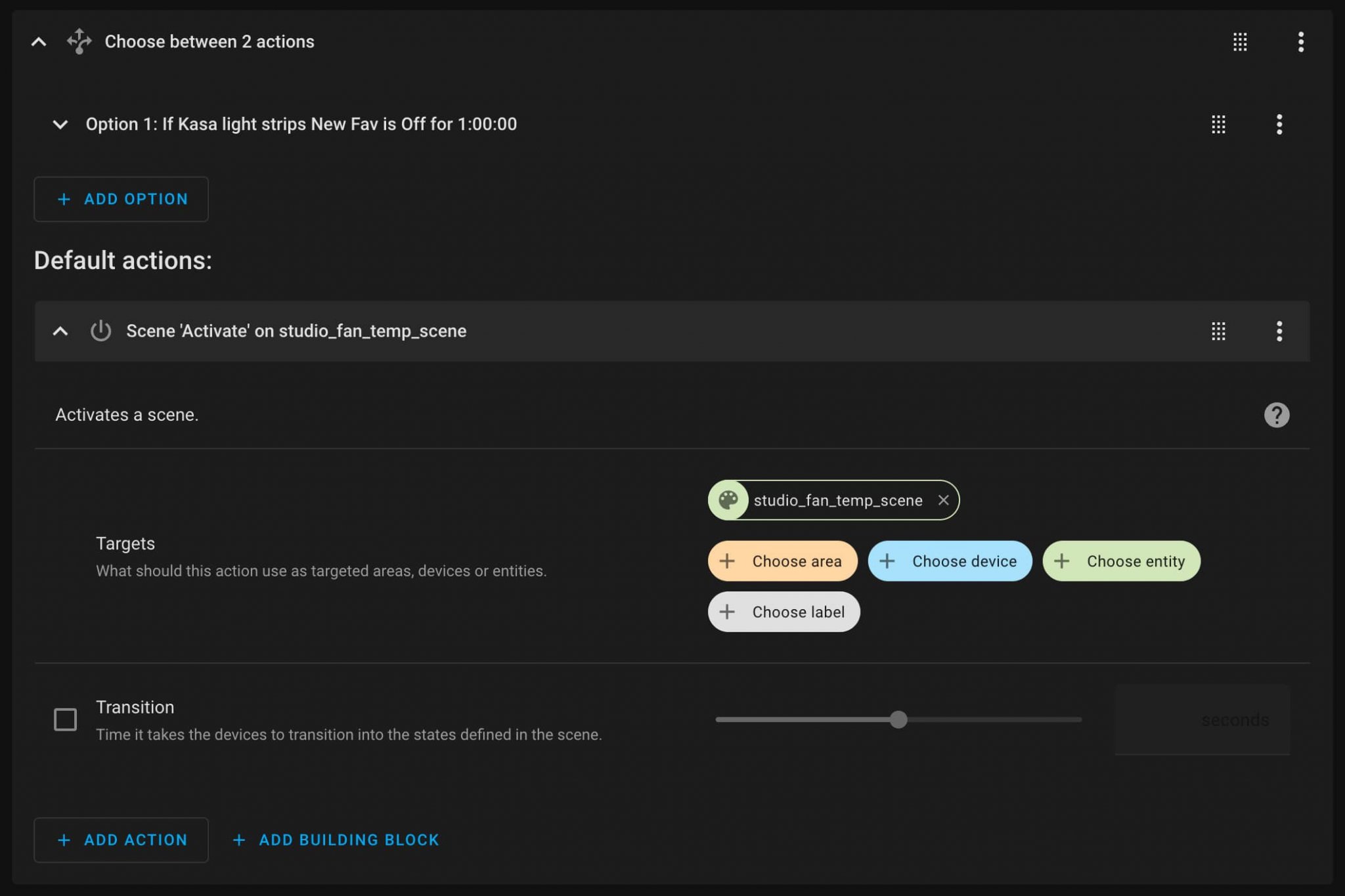
Task: Select 'Choose device' for targets
Action: pos(950,561)
